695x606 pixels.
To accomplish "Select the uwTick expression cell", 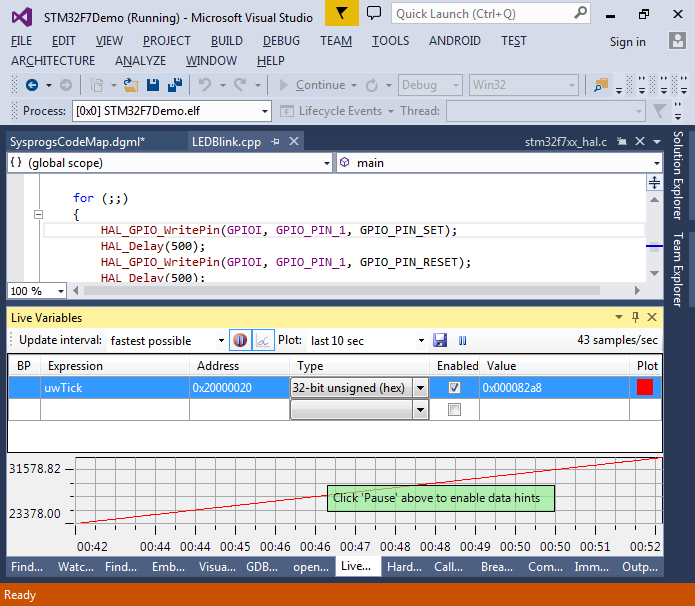I will coord(115,388).
